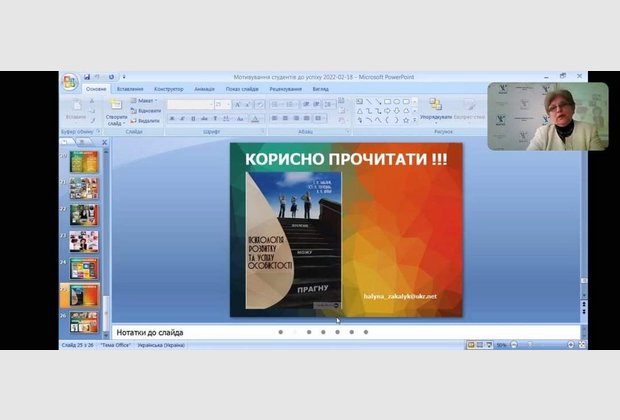620x420 pixels.
Task: Open the Вставлення ribbon tab
Action: pos(128,89)
